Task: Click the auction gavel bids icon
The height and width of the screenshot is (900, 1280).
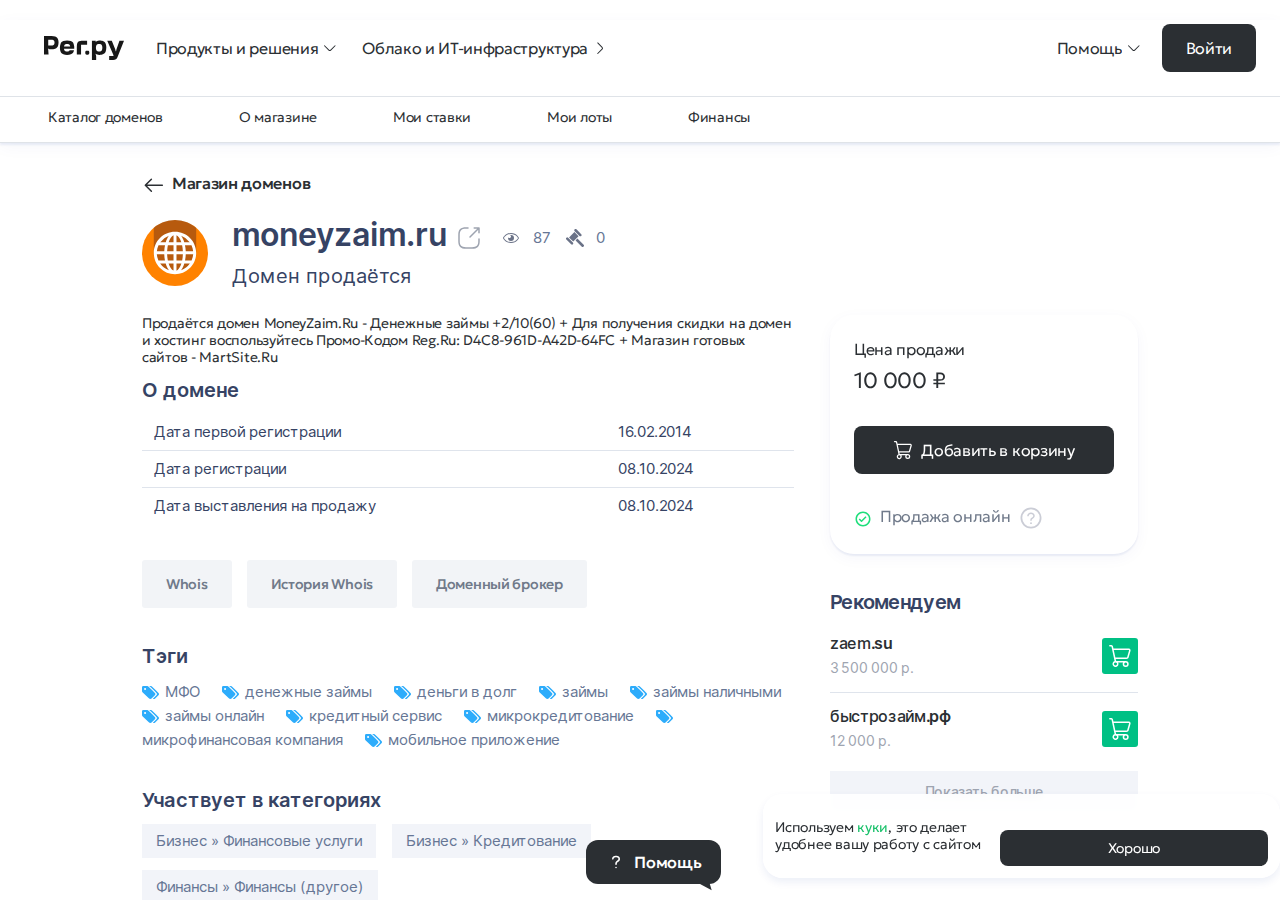Action: [x=575, y=238]
